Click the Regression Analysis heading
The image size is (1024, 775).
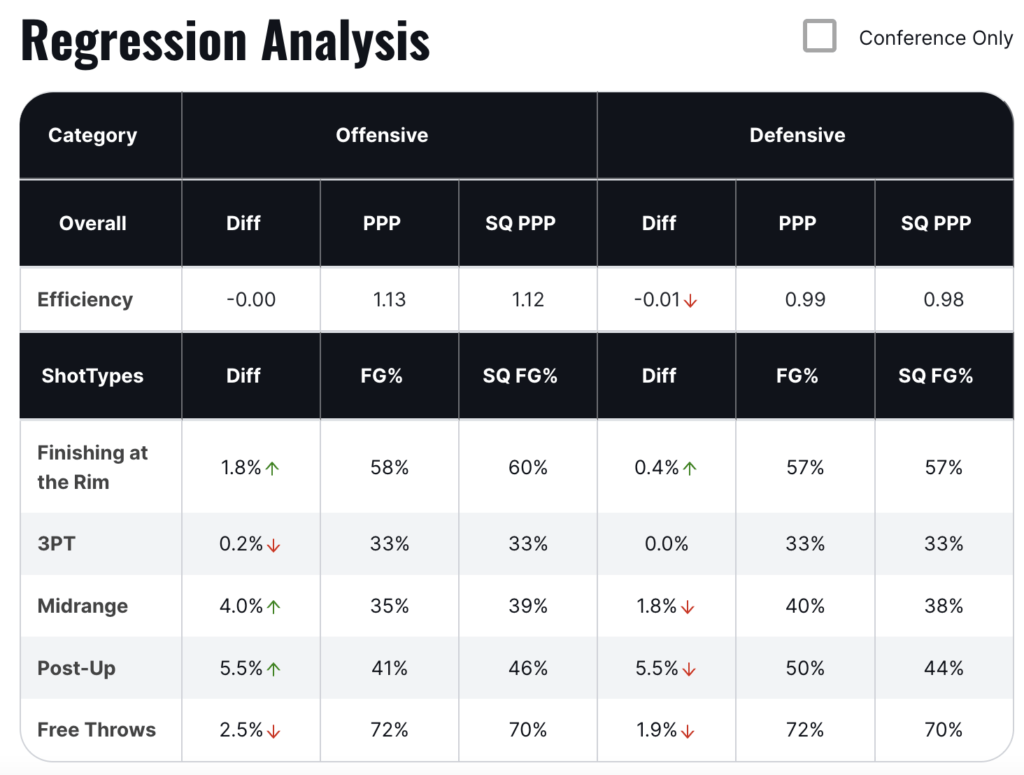tap(225, 41)
